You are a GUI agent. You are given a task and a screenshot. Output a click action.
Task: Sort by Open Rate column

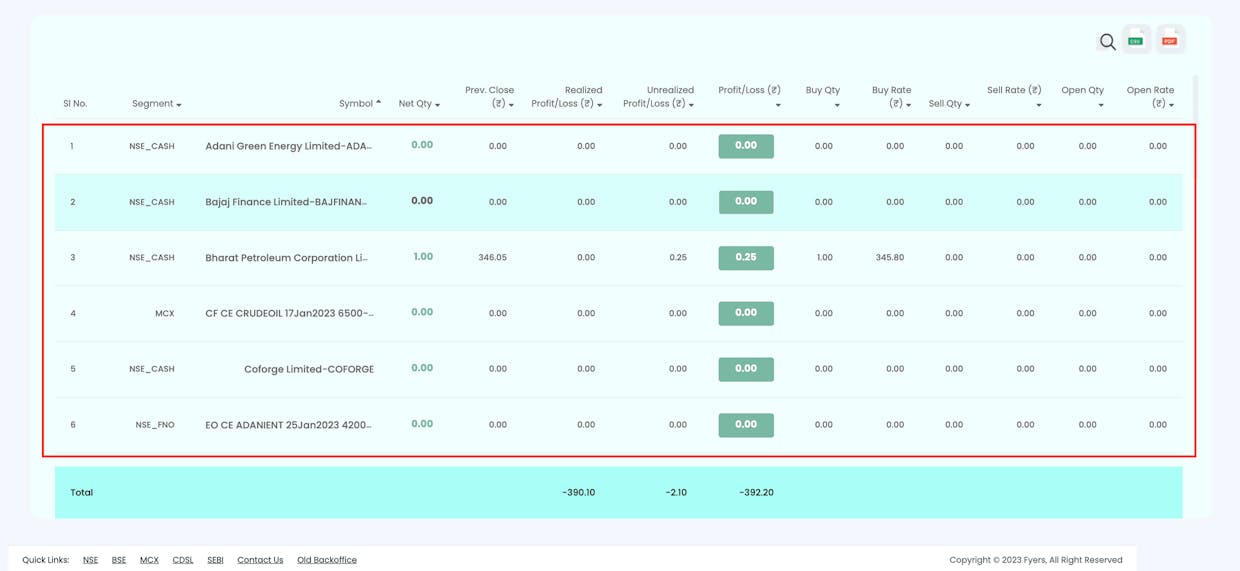coord(1150,97)
